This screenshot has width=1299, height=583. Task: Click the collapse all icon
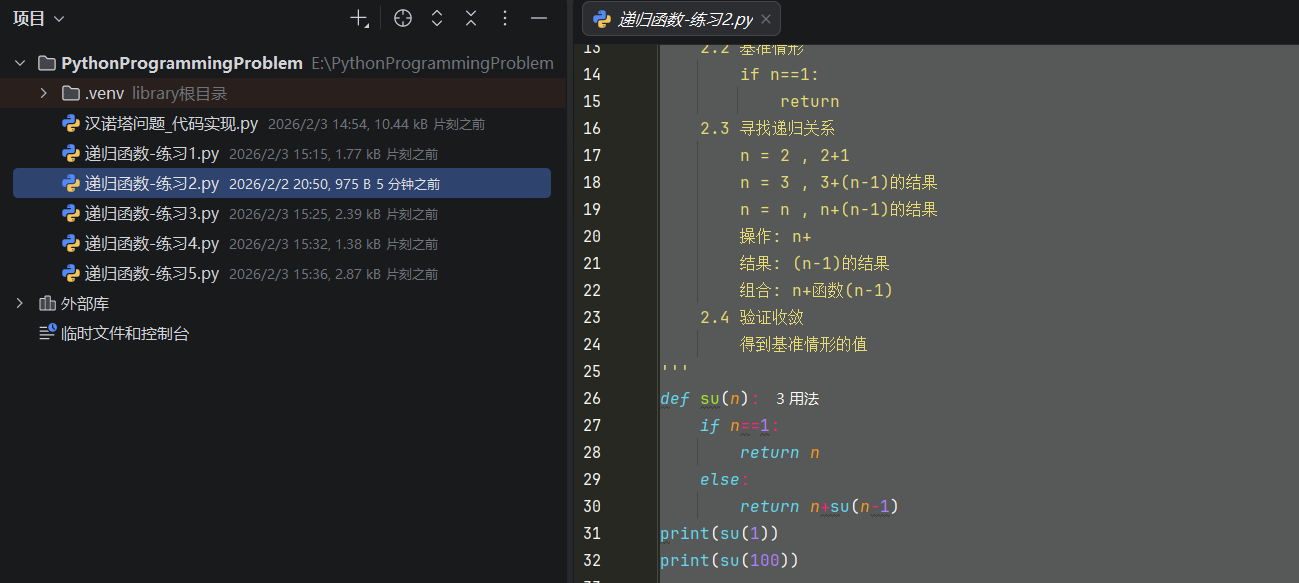471,18
